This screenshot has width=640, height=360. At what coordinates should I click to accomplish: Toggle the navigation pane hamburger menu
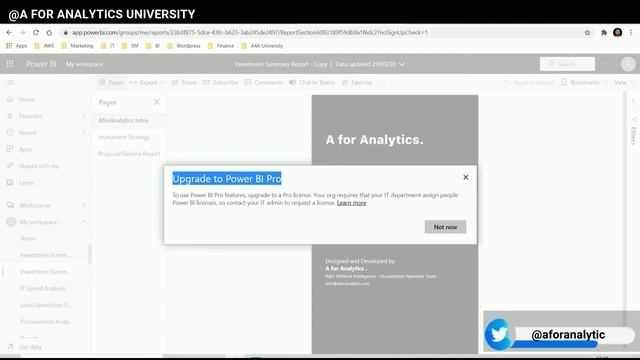tap(11, 82)
